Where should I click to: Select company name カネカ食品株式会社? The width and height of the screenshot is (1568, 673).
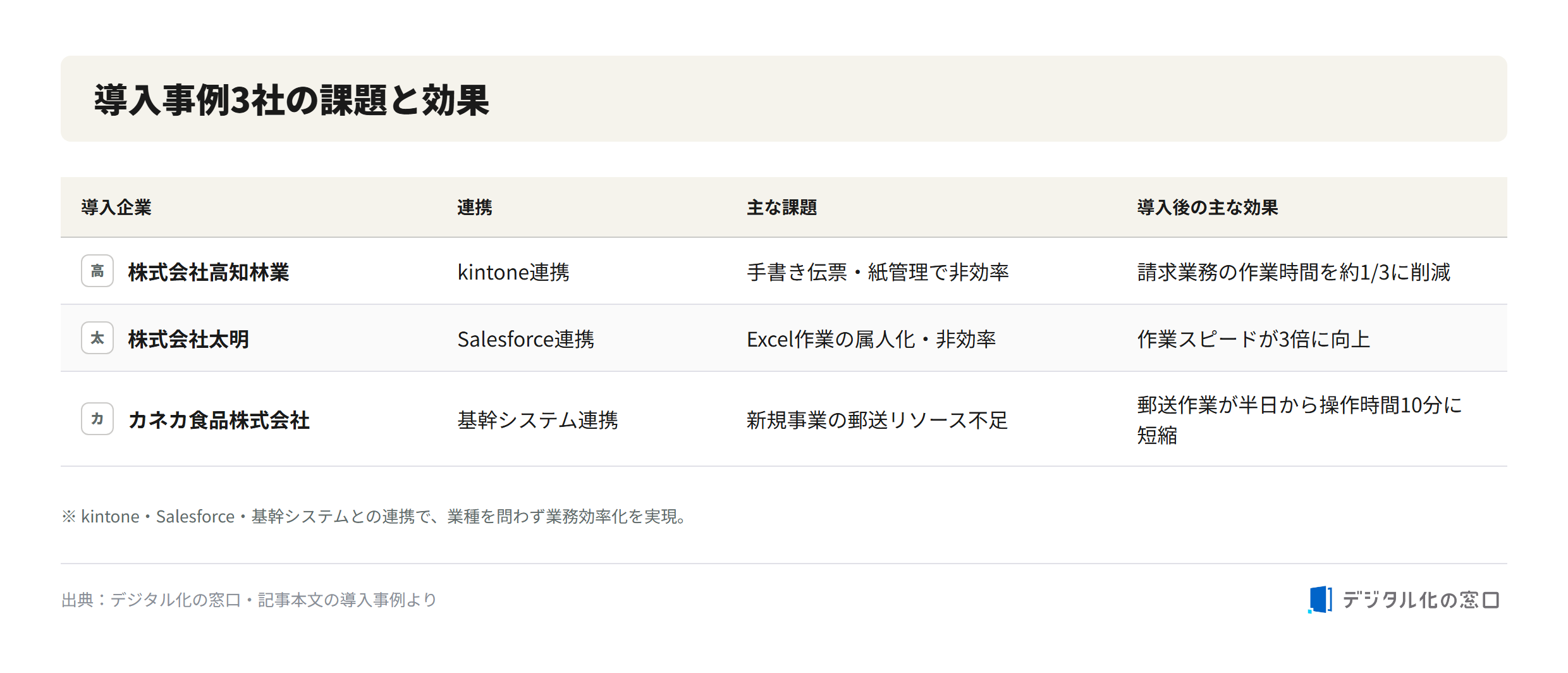click(219, 420)
